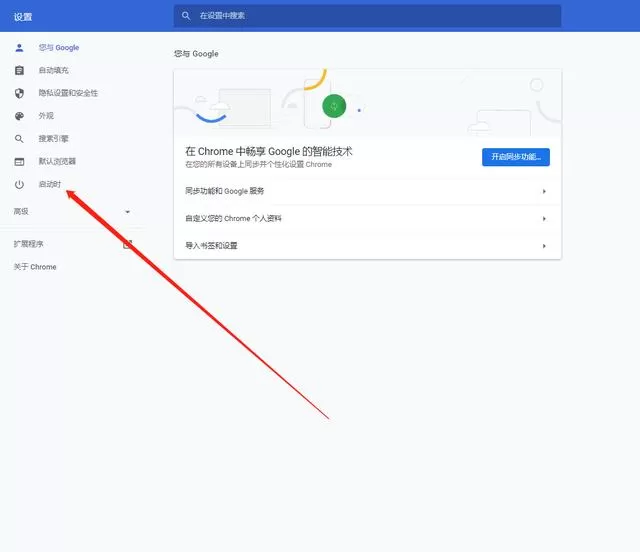Click the shield icon for 隐私设置和安全性
The image size is (640, 552).
(x=19, y=93)
